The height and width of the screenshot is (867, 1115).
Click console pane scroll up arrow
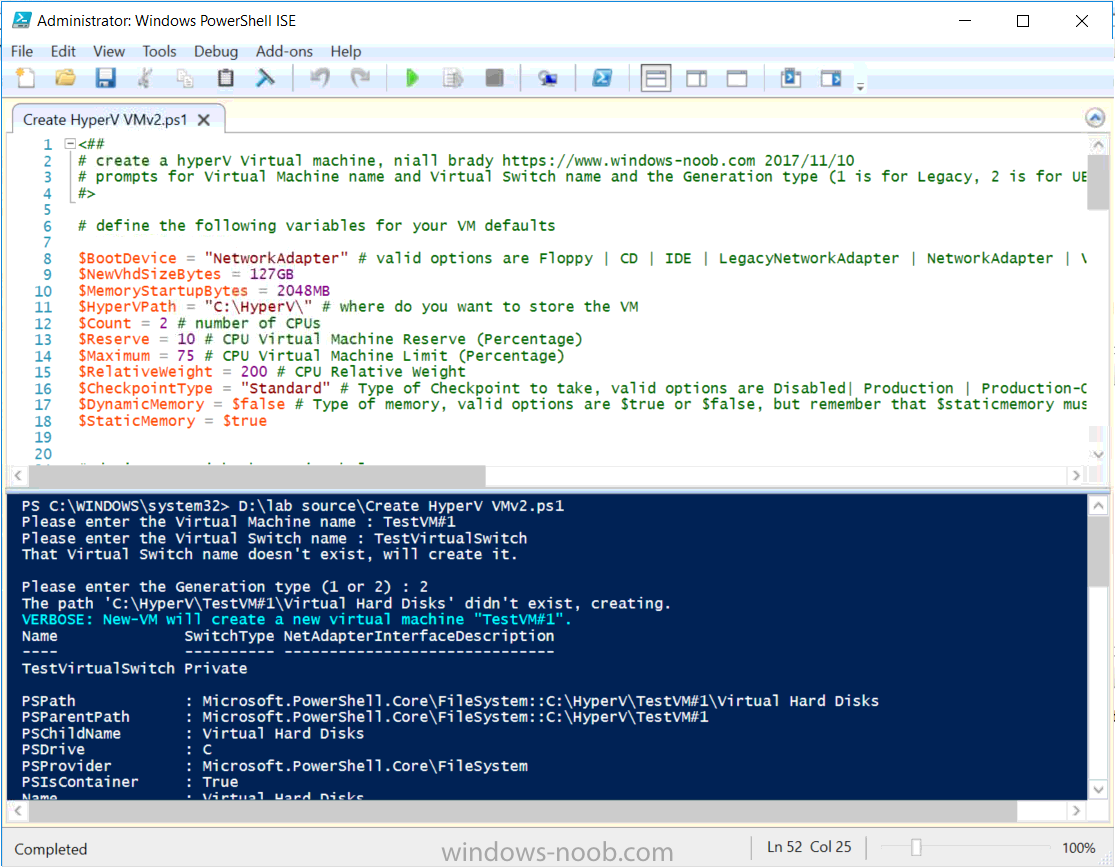point(1098,506)
